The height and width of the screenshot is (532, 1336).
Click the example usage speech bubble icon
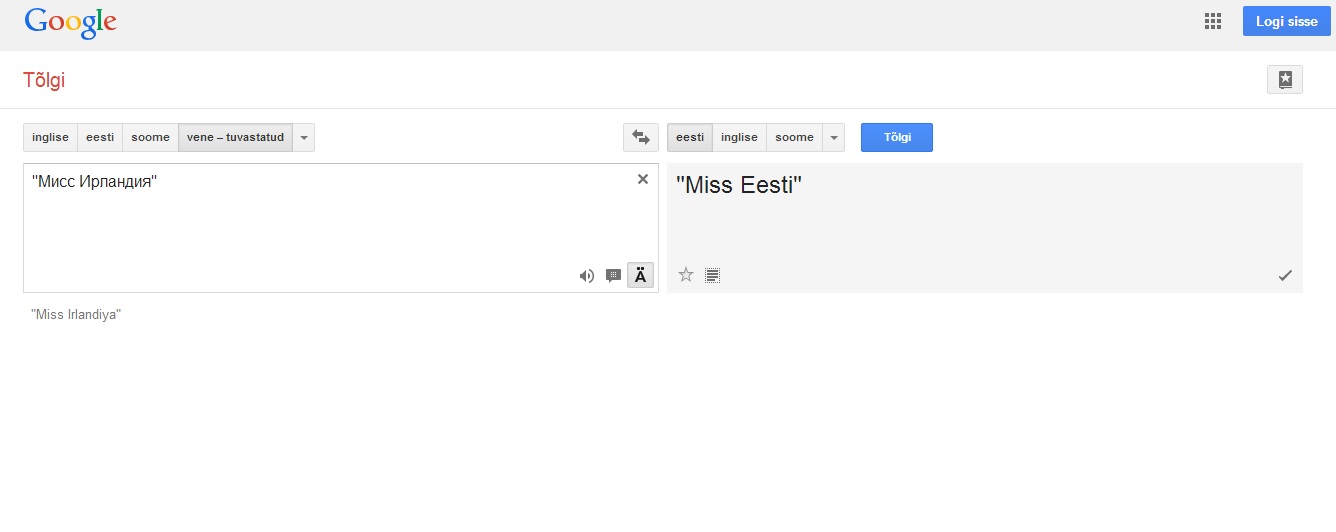pyautogui.click(x=613, y=276)
